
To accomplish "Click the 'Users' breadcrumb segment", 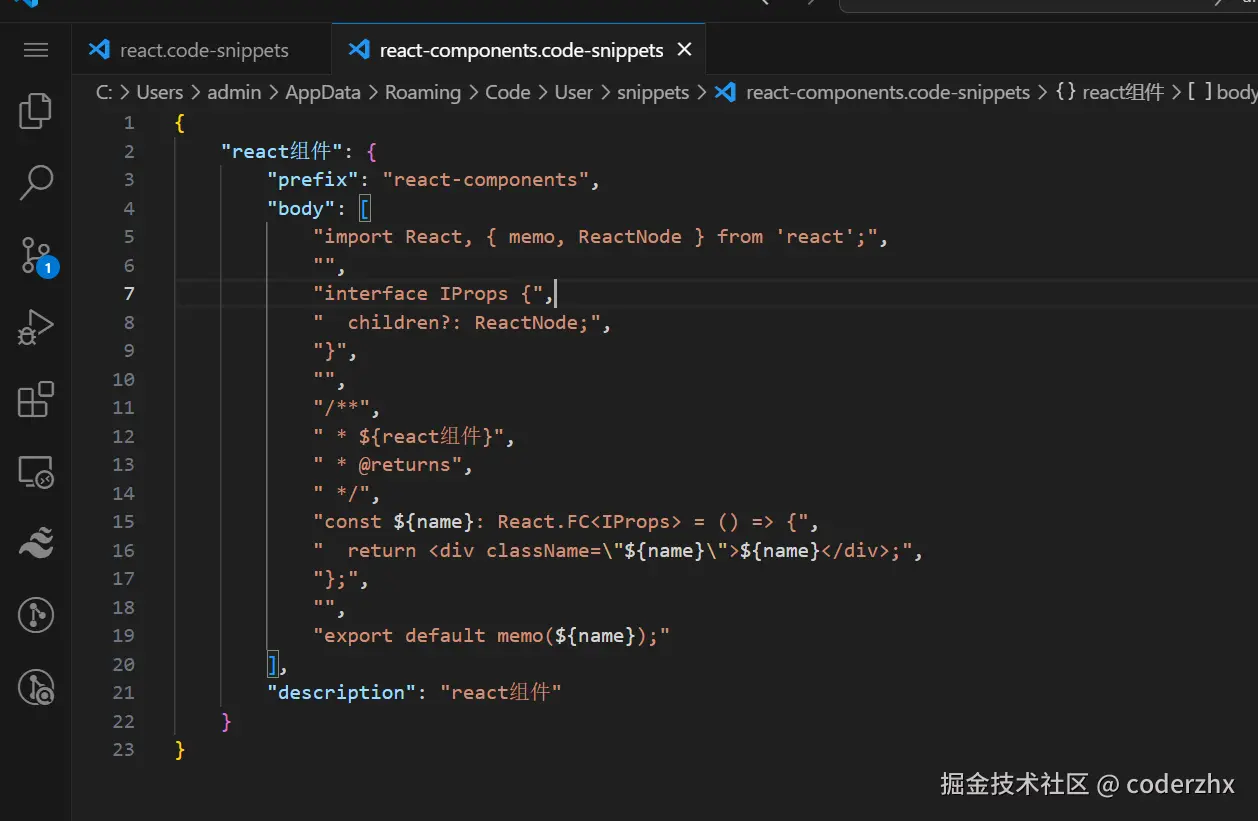I will point(159,92).
